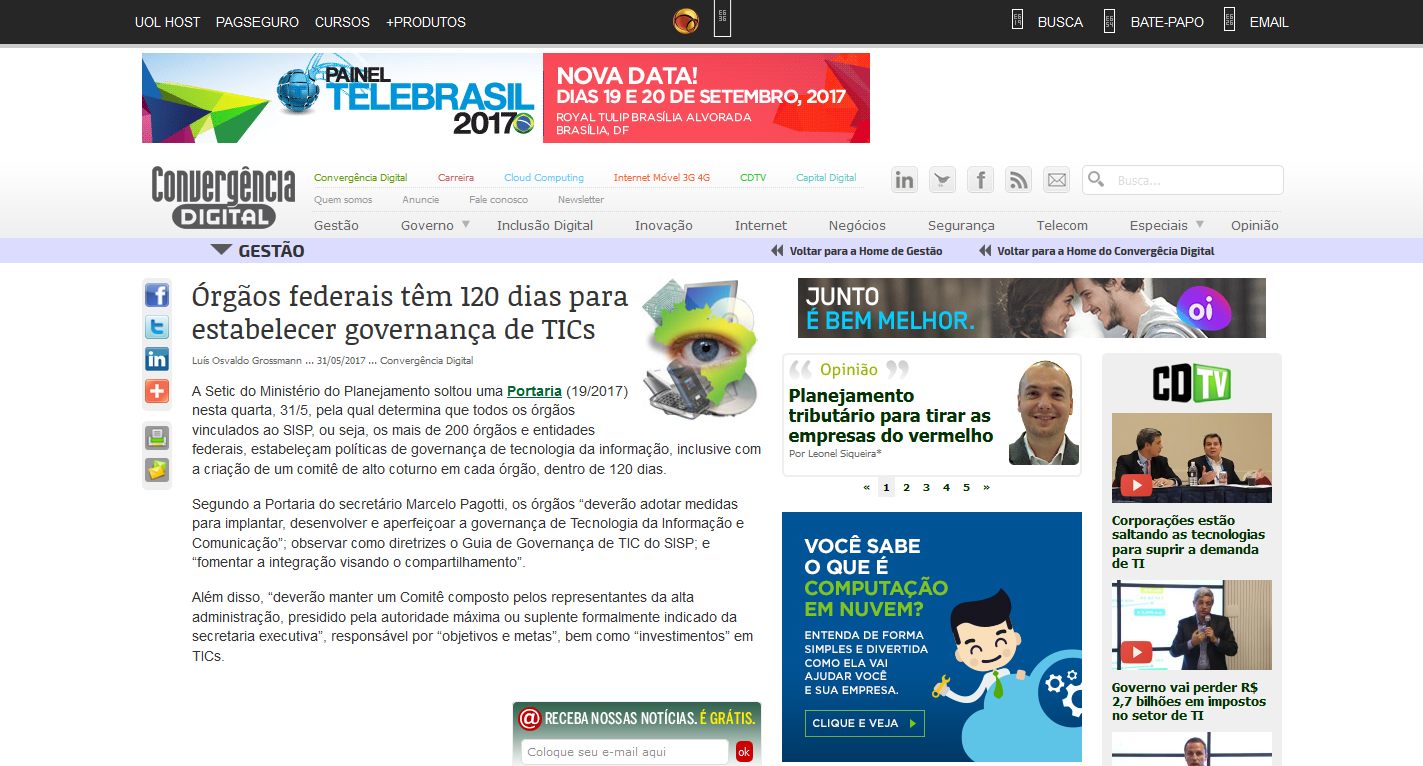
Task: Go to opinion page 5
Action: click(x=966, y=488)
